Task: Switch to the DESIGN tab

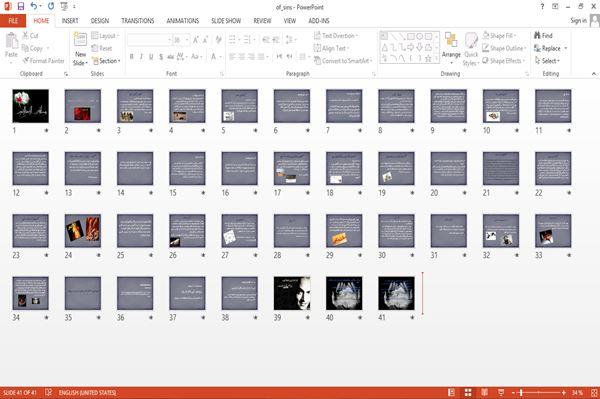Action: pos(100,21)
